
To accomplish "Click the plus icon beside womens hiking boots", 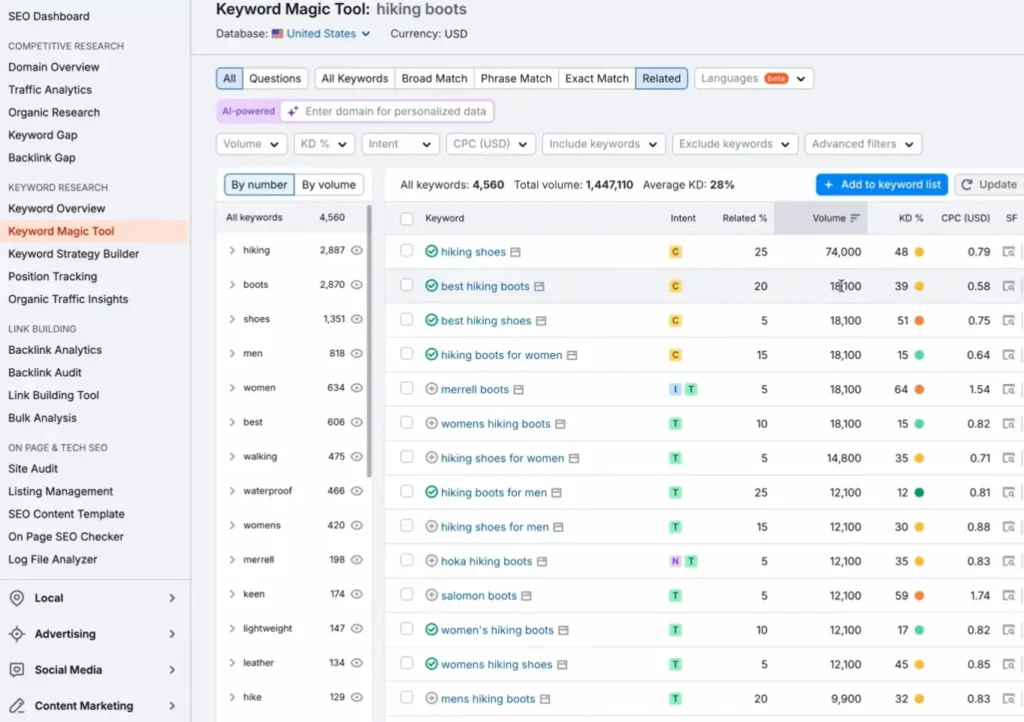I will pos(431,424).
